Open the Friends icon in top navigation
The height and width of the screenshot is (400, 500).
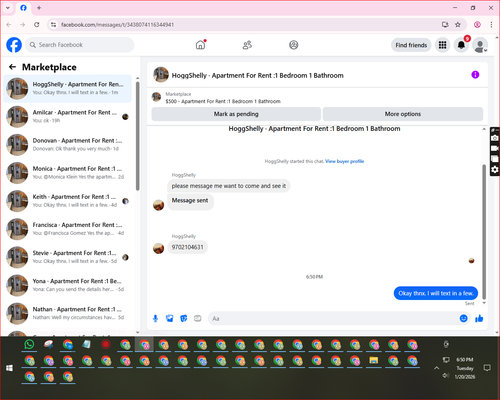tap(247, 45)
